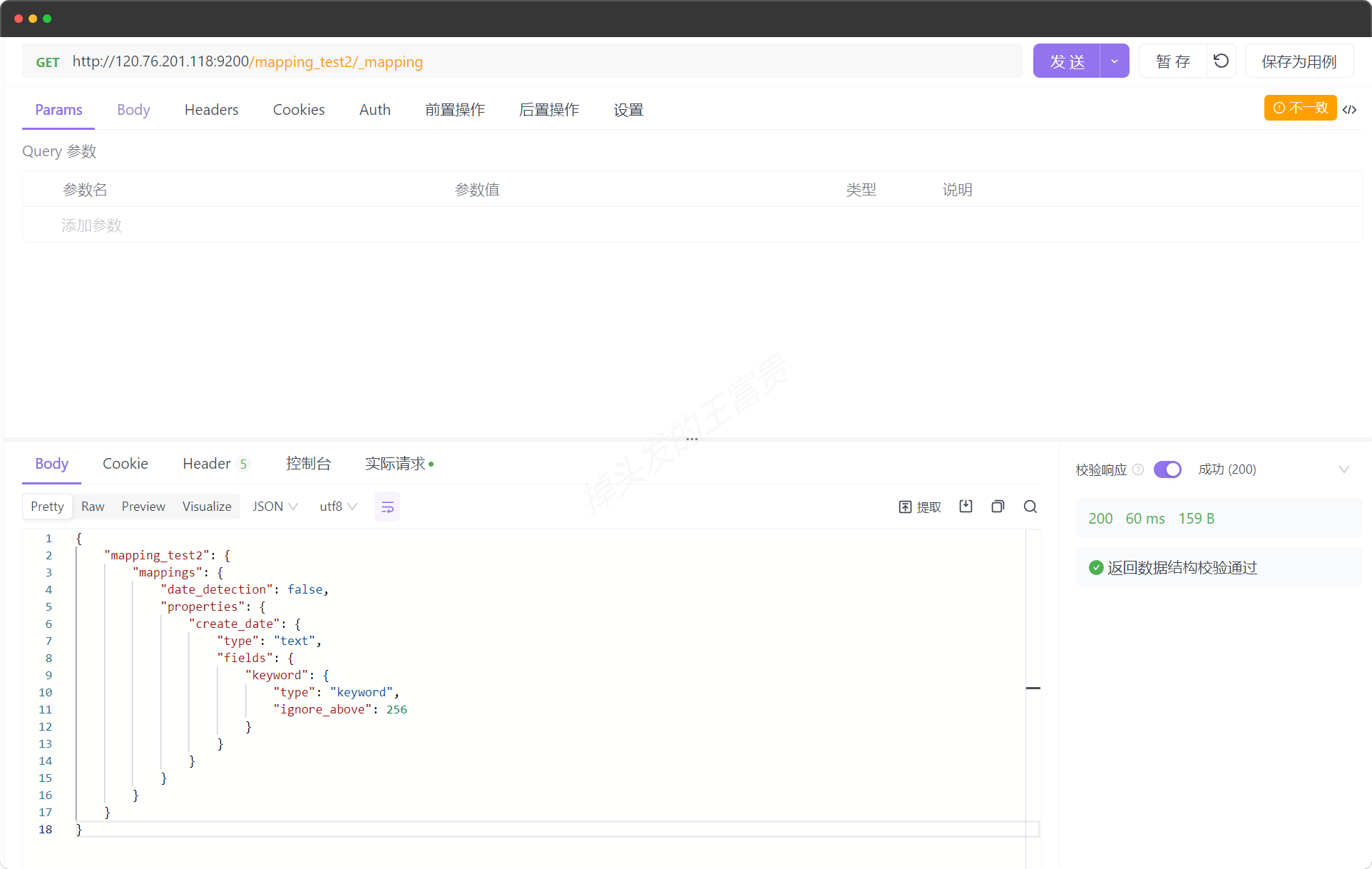Open the 控制台 console tab
1372x869 pixels.
pyautogui.click(x=308, y=464)
